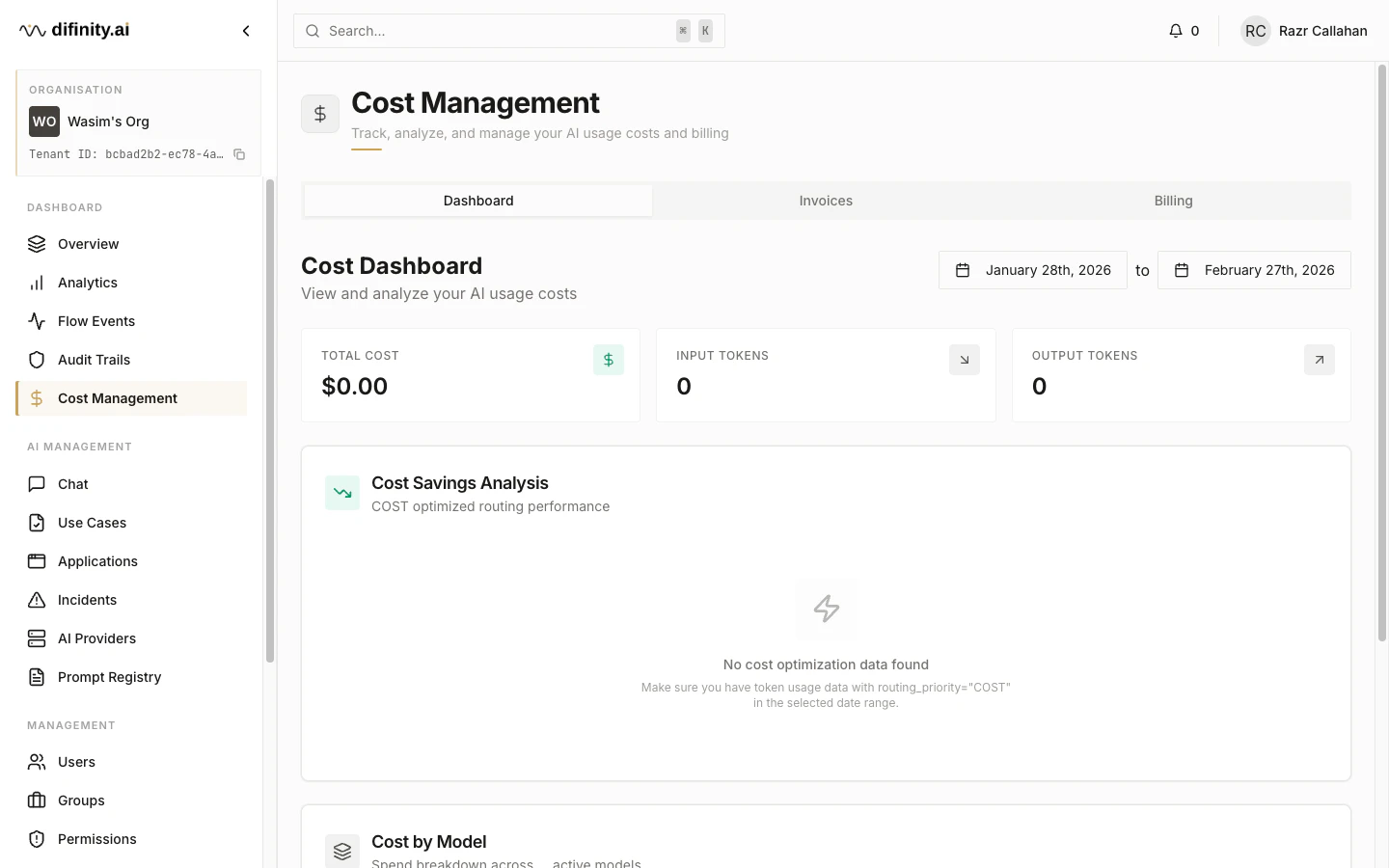This screenshot has height=868, width=1389.
Task: Click the notifications bell icon
Action: [x=1175, y=31]
